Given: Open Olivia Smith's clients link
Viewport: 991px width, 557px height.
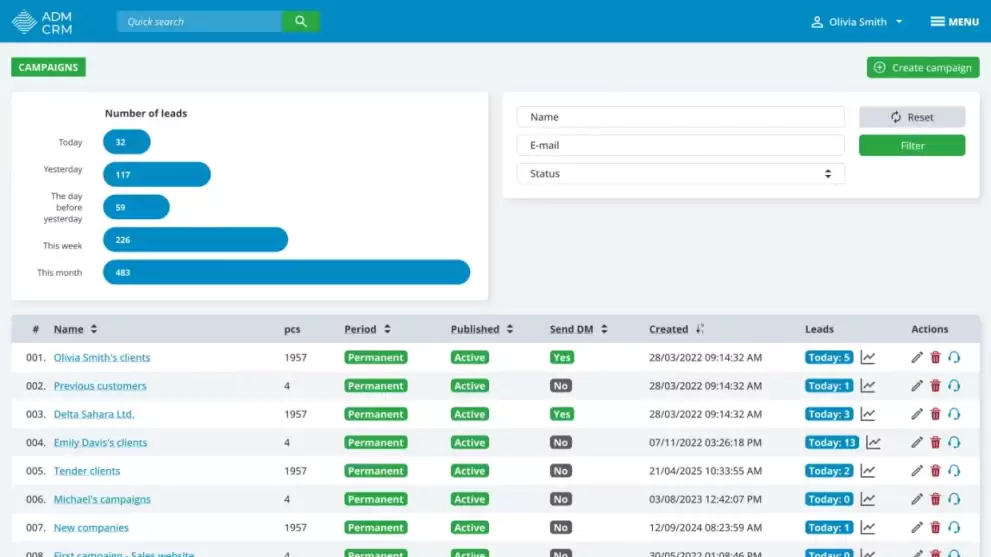Looking at the screenshot, I should point(102,357).
